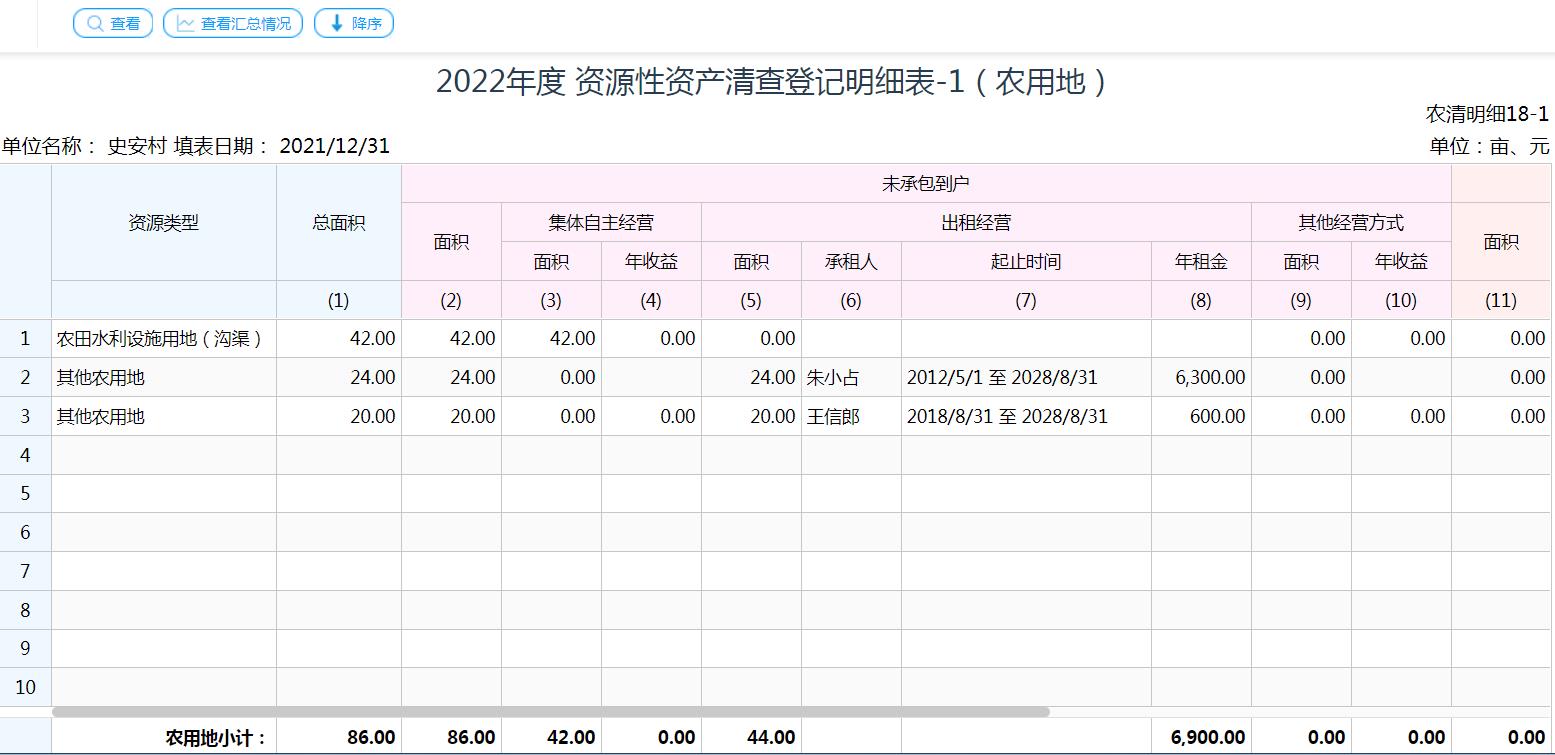Click the 起止时间 column header
The width and height of the screenshot is (1555, 755).
[1025, 262]
